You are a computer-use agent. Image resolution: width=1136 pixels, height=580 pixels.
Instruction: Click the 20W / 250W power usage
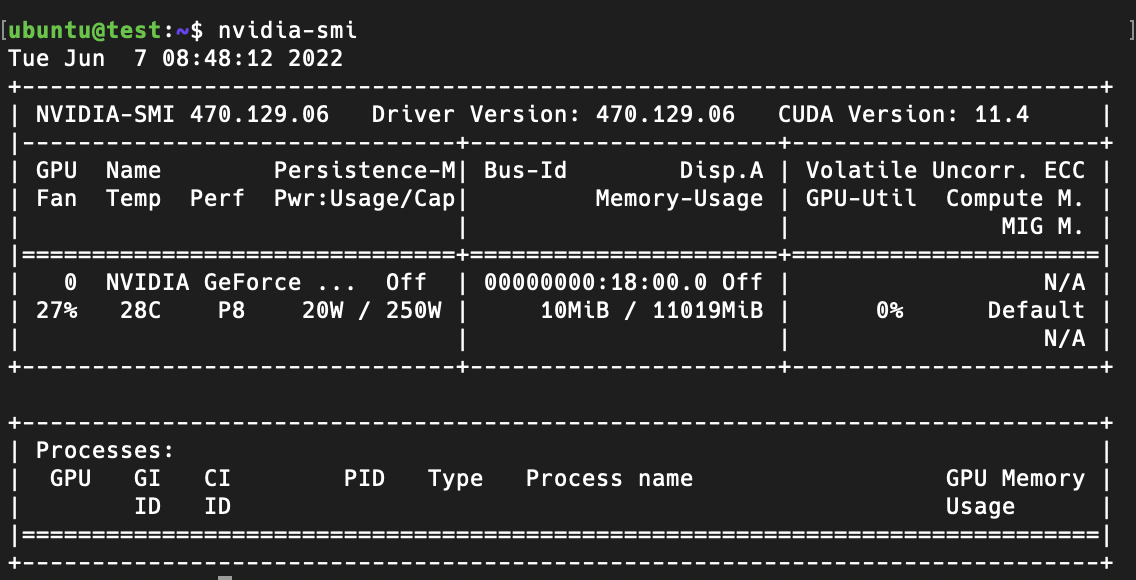(372, 311)
